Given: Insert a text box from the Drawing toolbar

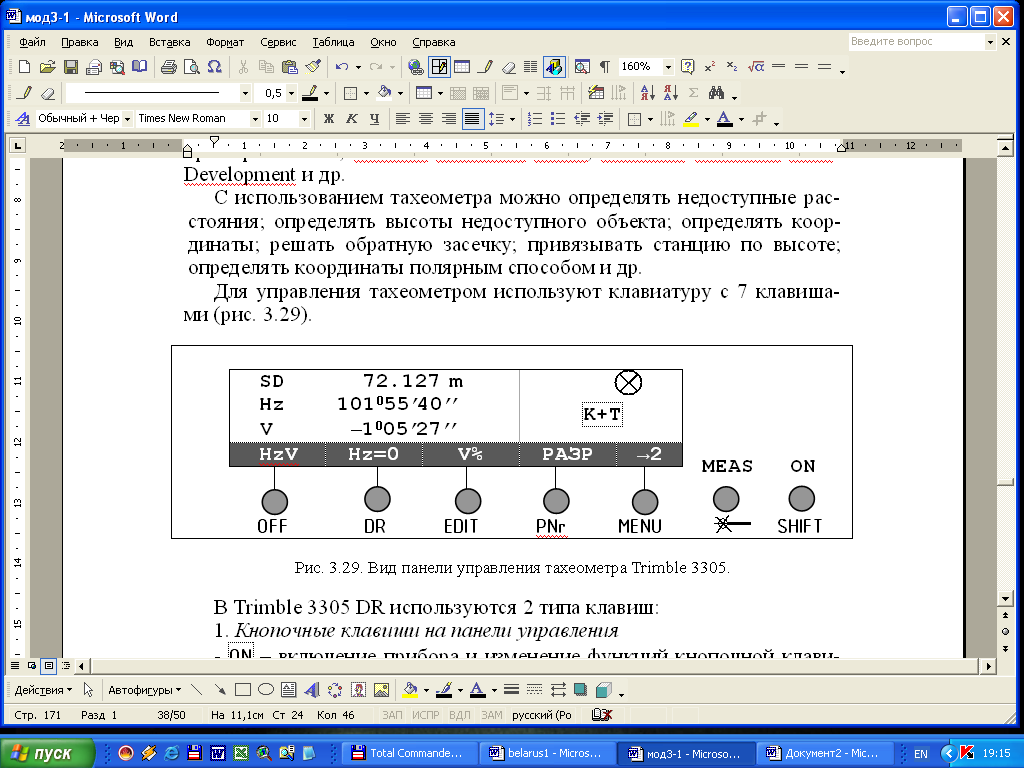Looking at the screenshot, I should pyautogui.click(x=289, y=690).
